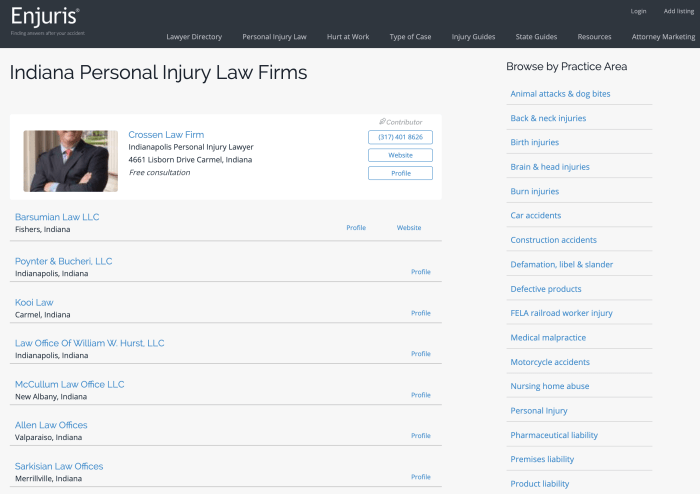The image size is (700, 494).
Task: Browse Back & neck injuries
Action: click(548, 118)
